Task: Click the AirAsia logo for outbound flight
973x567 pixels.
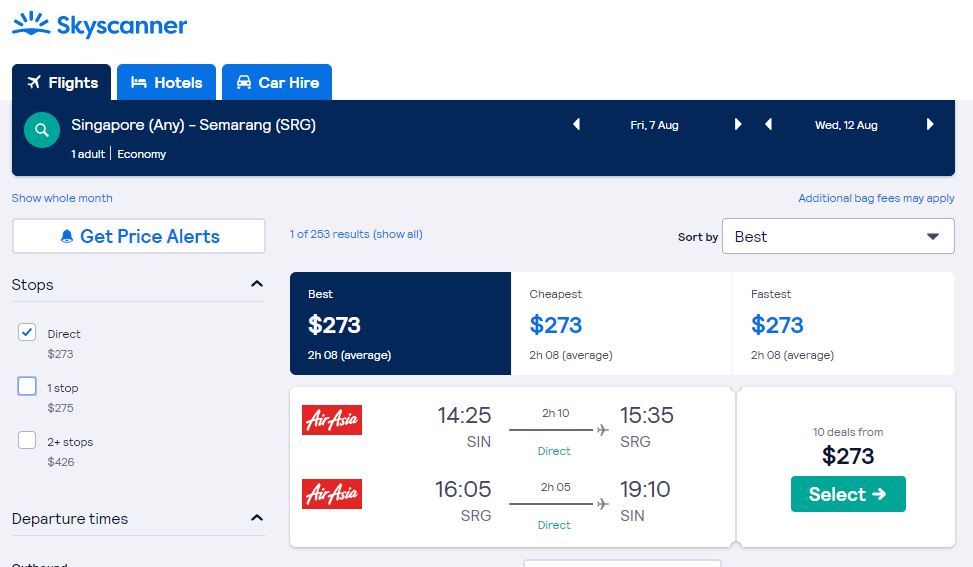Action: tap(332, 420)
